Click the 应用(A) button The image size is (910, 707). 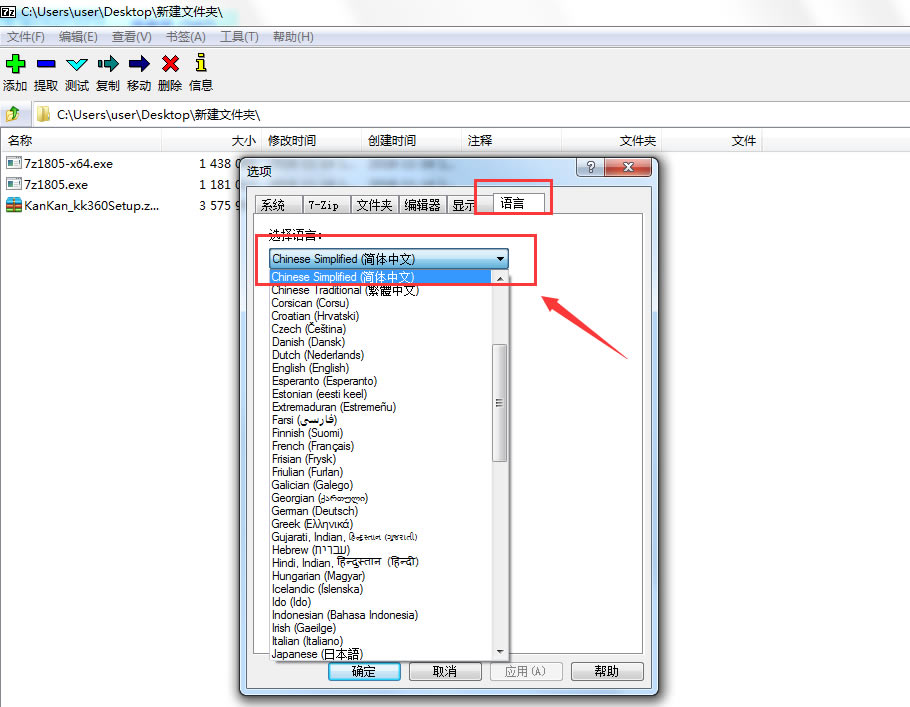coord(526,671)
